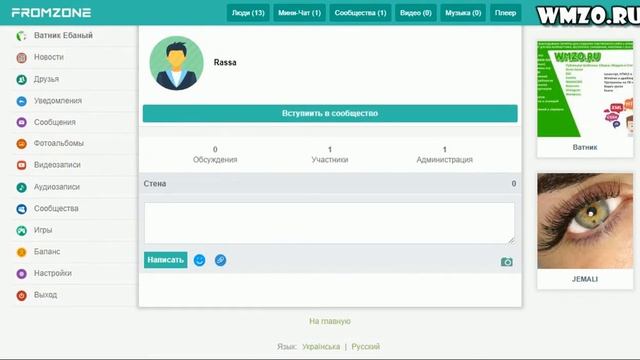The image size is (640, 360).
Task: Switch language to Русский
Action: point(365,347)
